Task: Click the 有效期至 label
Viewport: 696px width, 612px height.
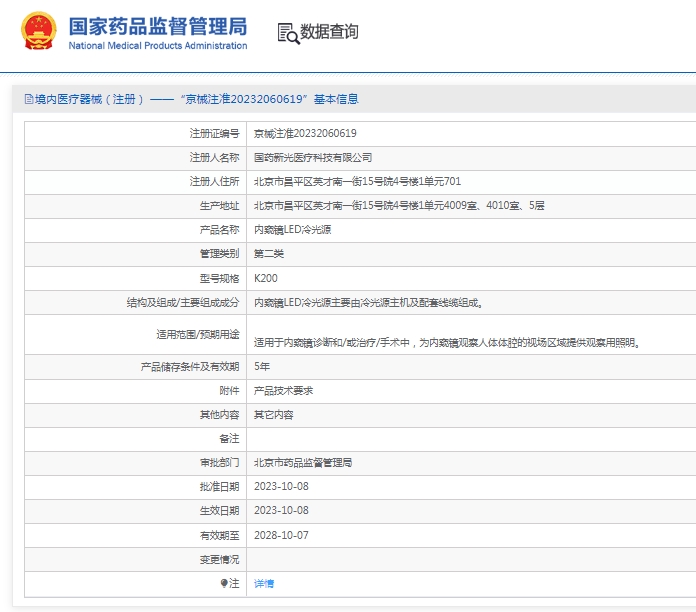Action: (219, 535)
